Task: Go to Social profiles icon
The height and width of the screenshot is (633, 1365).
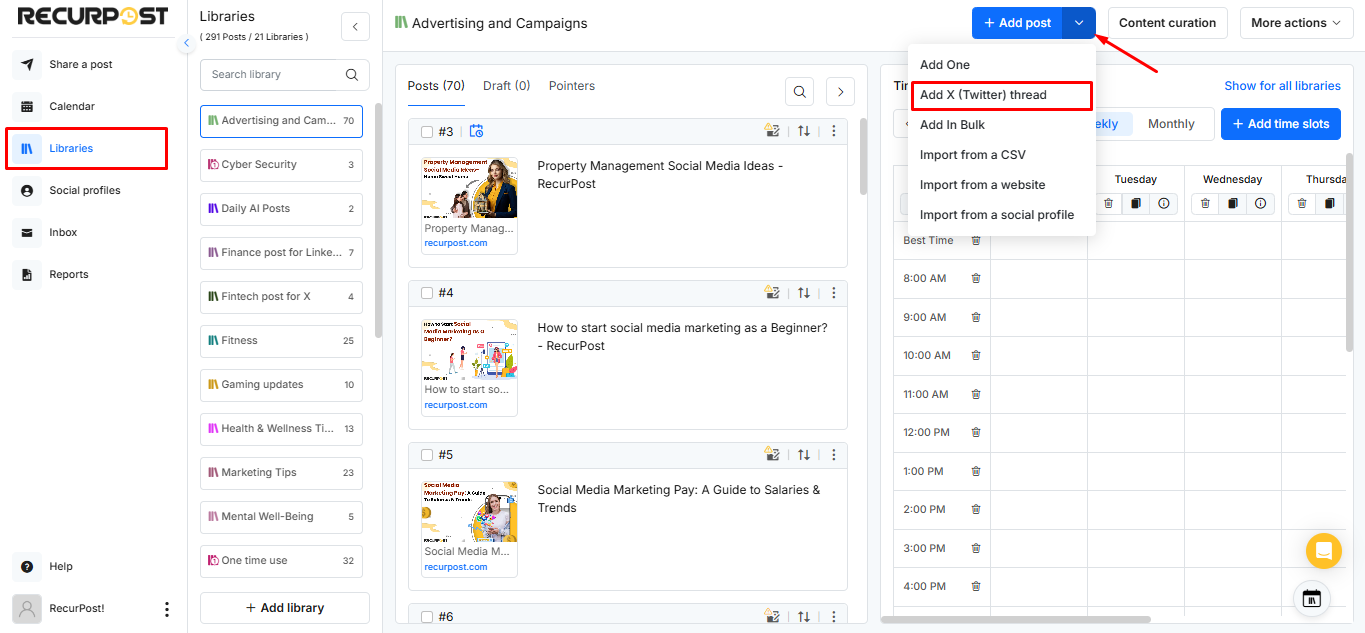Action: [27, 190]
